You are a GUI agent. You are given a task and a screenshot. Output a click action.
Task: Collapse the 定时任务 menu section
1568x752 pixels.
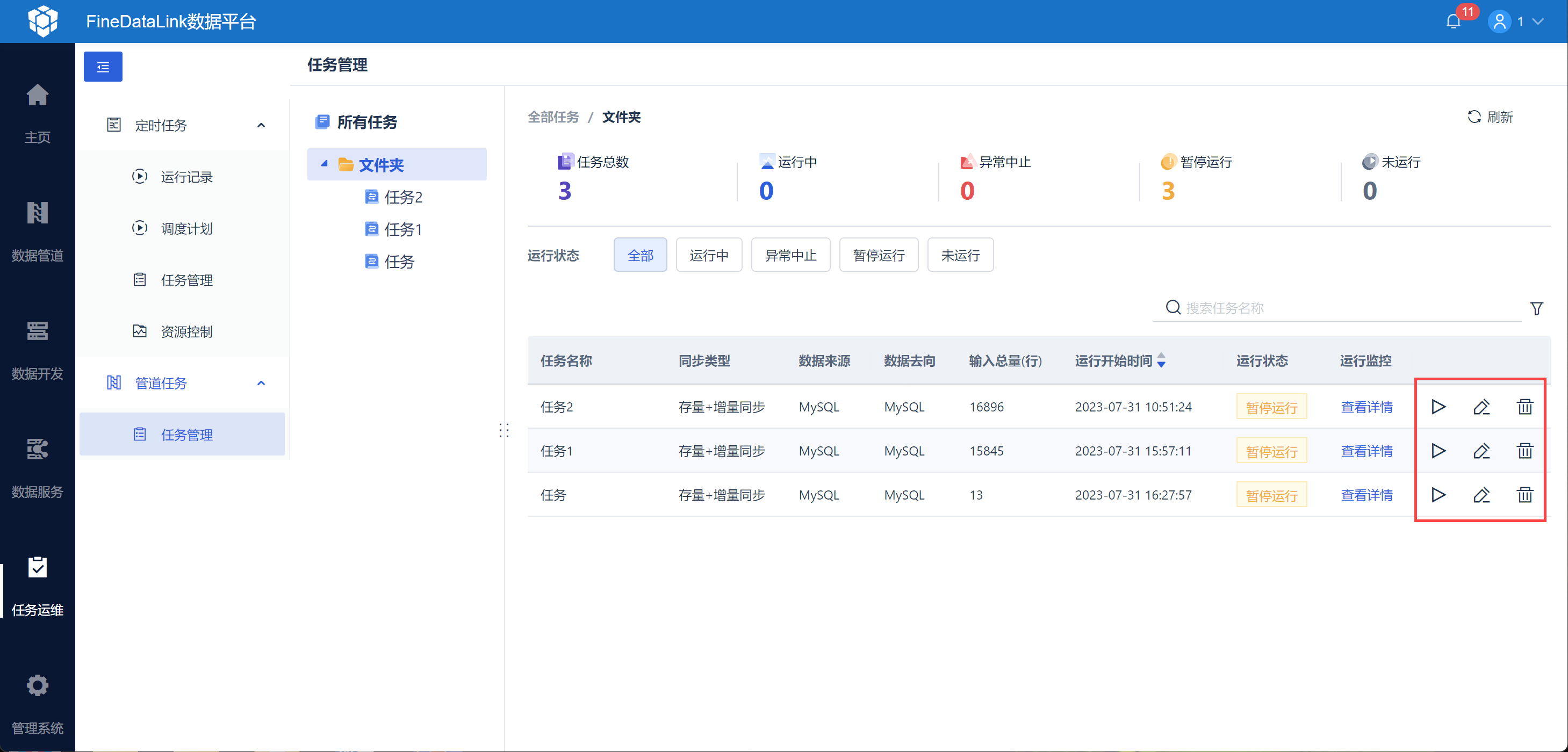point(261,125)
